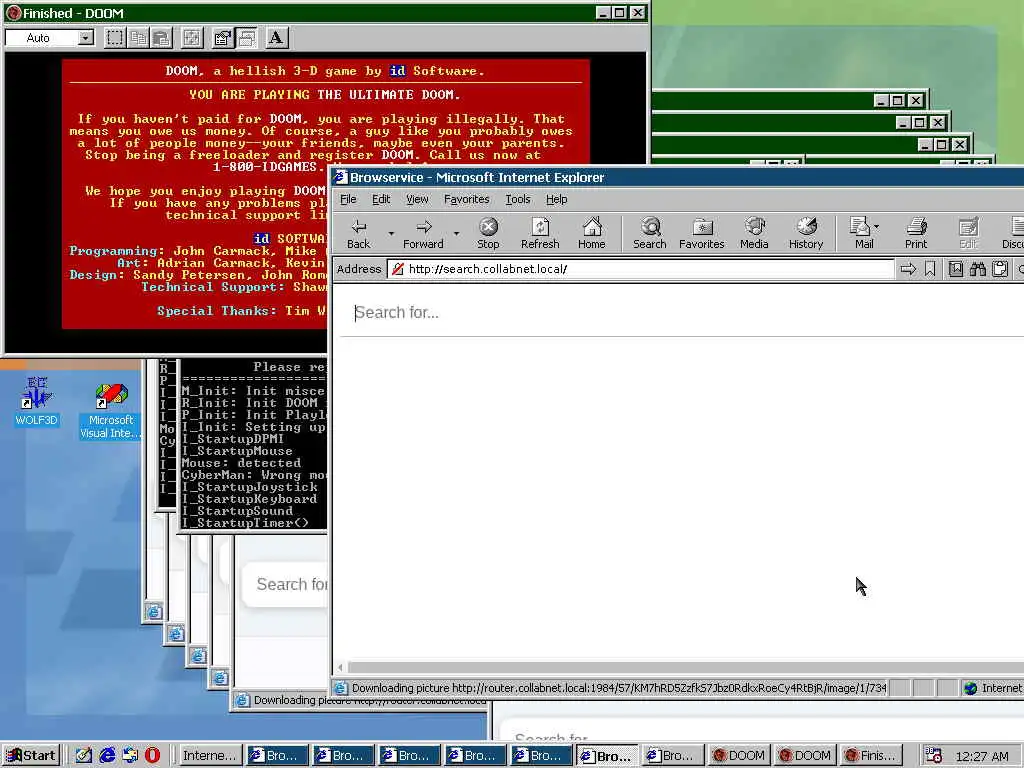Click the address bar URL field
Screen dimensions: 1024x768
[640, 269]
